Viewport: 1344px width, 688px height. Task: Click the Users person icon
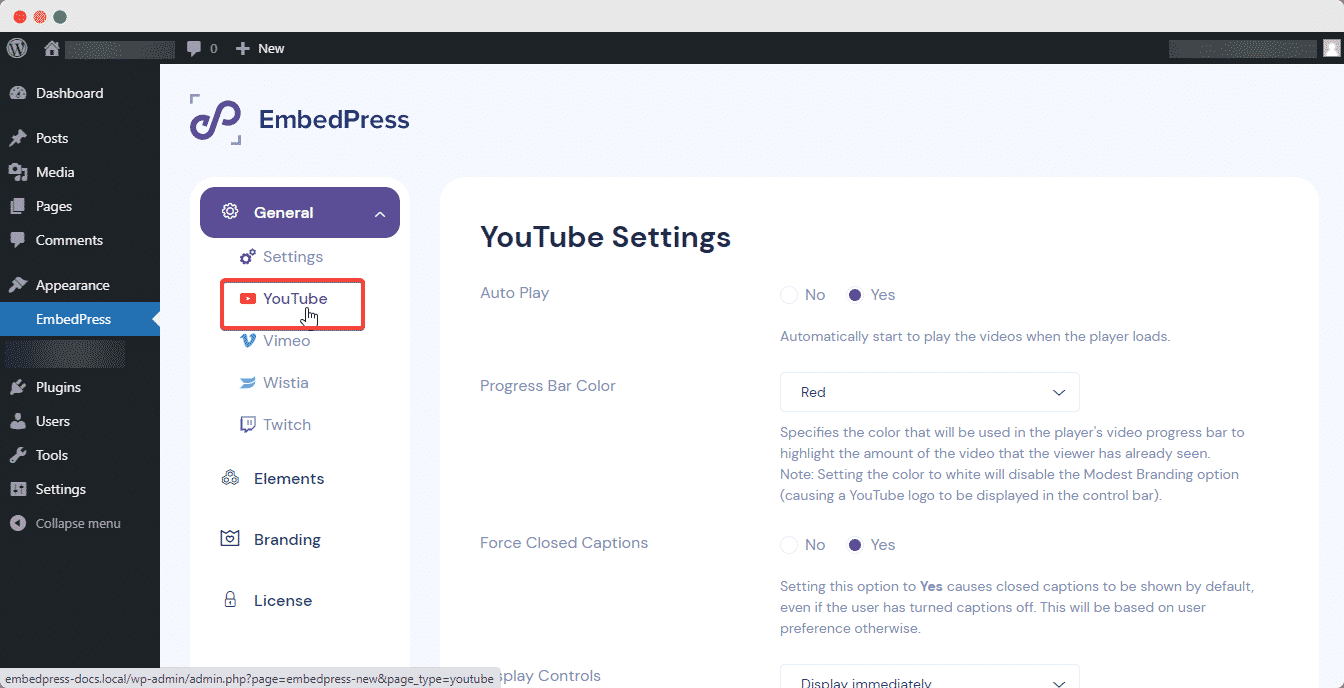tap(18, 421)
